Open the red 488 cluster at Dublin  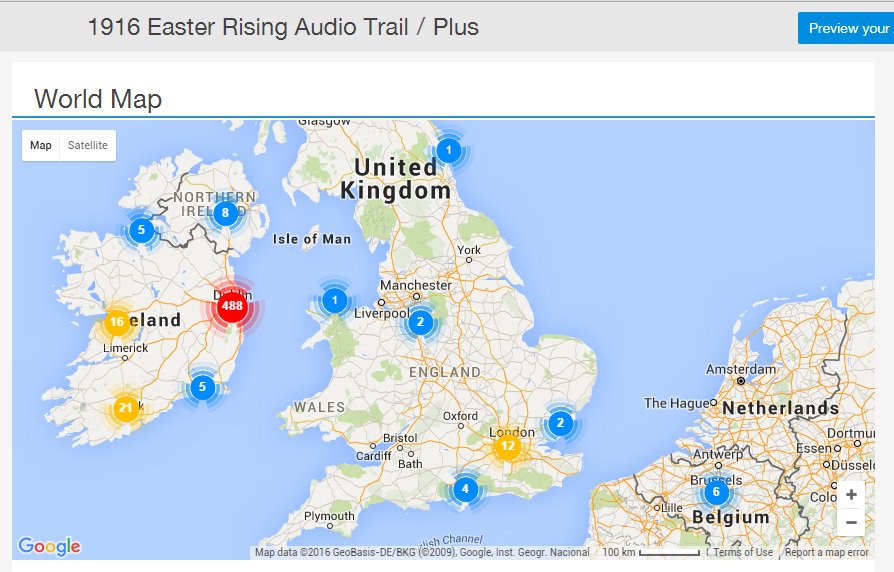[232, 306]
